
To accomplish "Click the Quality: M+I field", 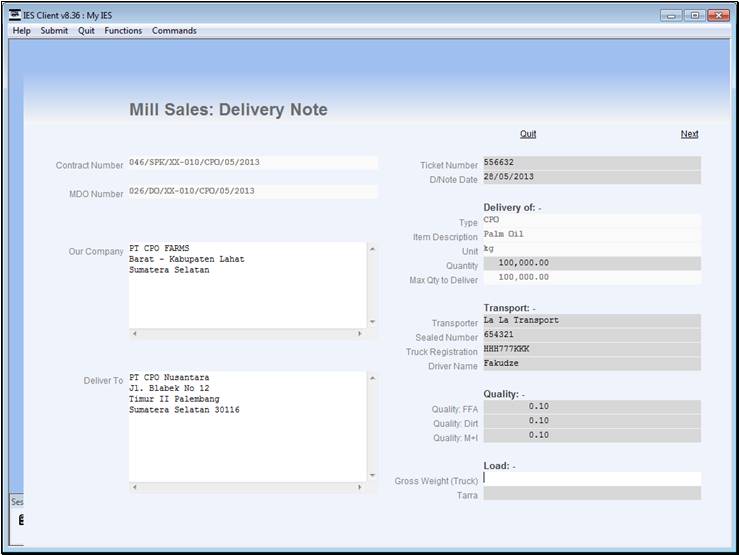I will click(592, 436).
